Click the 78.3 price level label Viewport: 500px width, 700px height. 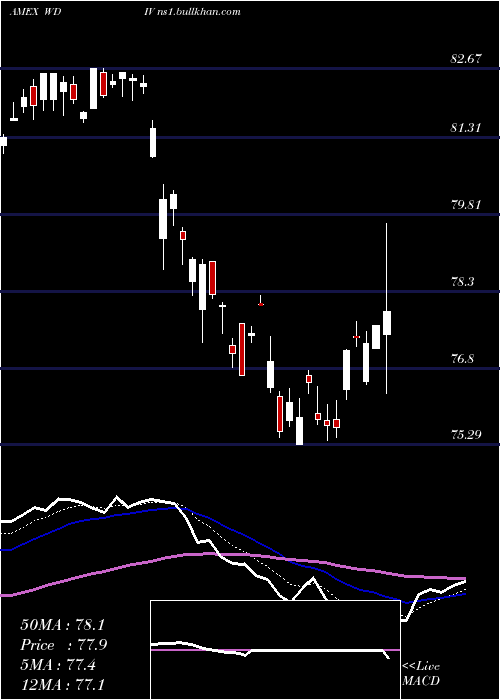point(464,282)
